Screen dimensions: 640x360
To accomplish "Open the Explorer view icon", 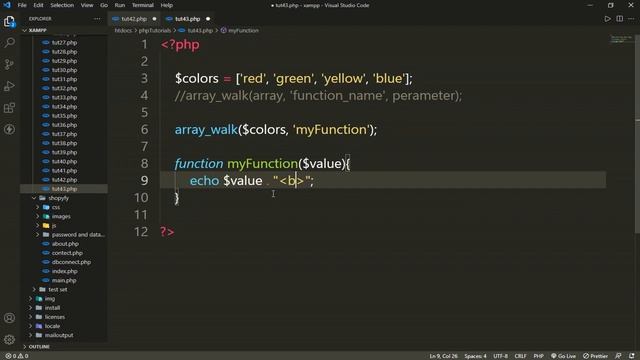I will tap(9, 21).
